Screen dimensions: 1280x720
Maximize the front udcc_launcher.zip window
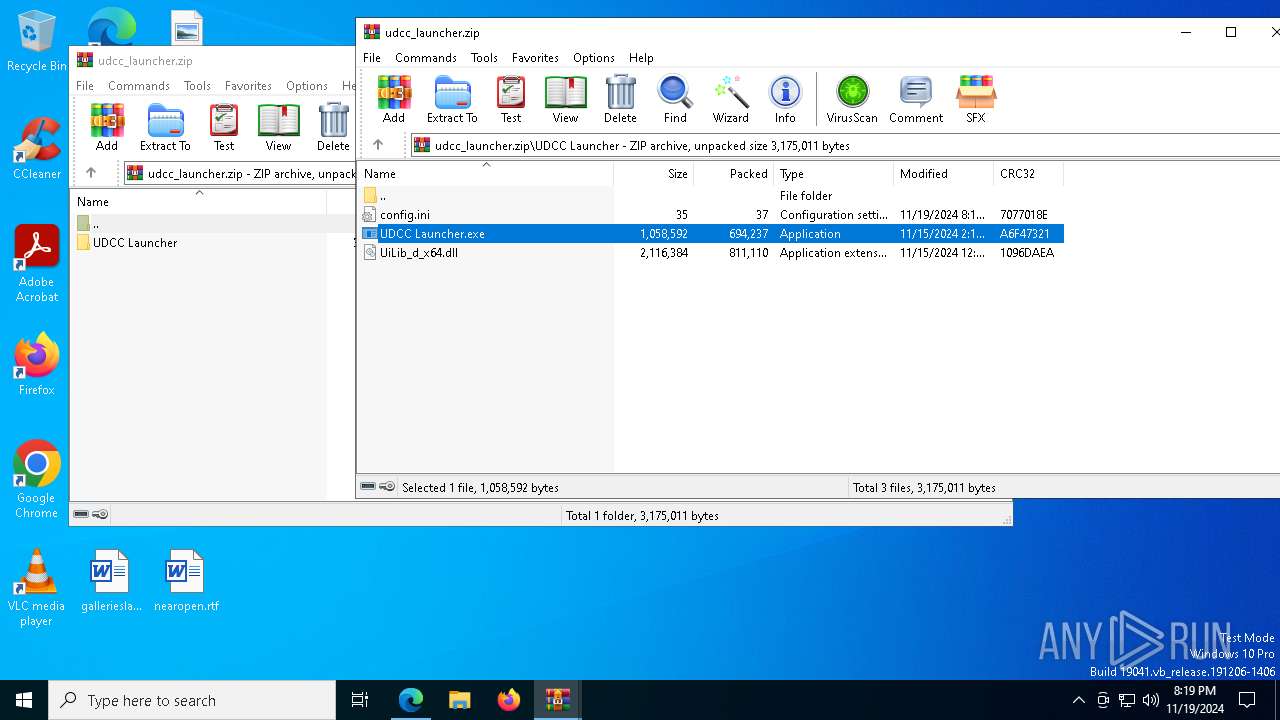pos(1231,32)
